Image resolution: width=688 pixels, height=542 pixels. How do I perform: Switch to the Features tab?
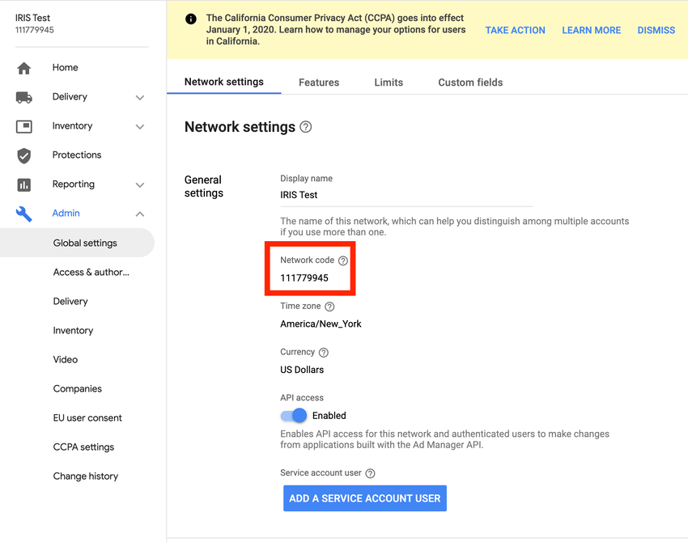click(319, 83)
